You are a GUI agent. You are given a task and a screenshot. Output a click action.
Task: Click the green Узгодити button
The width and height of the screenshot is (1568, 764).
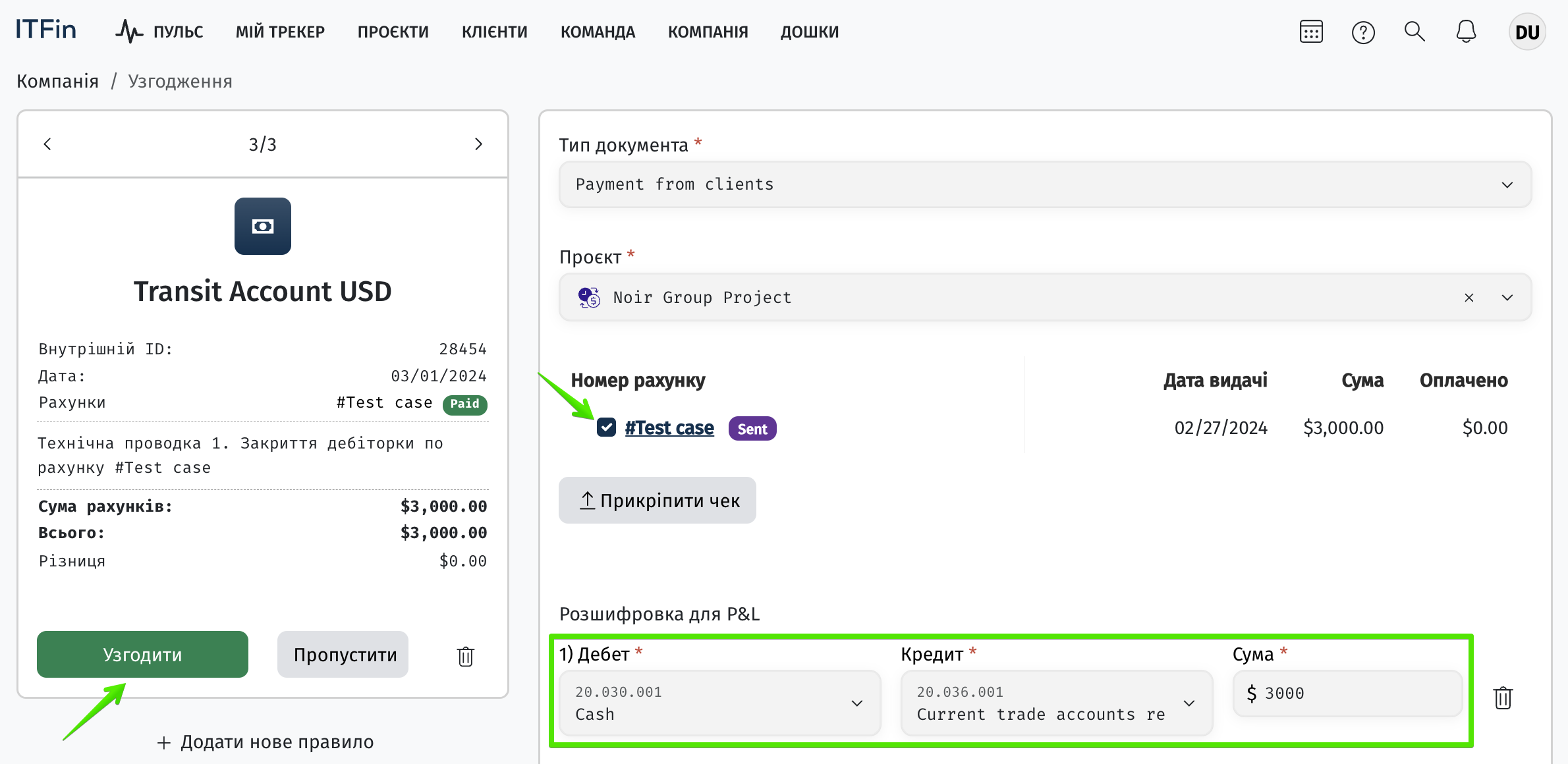(142, 655)
